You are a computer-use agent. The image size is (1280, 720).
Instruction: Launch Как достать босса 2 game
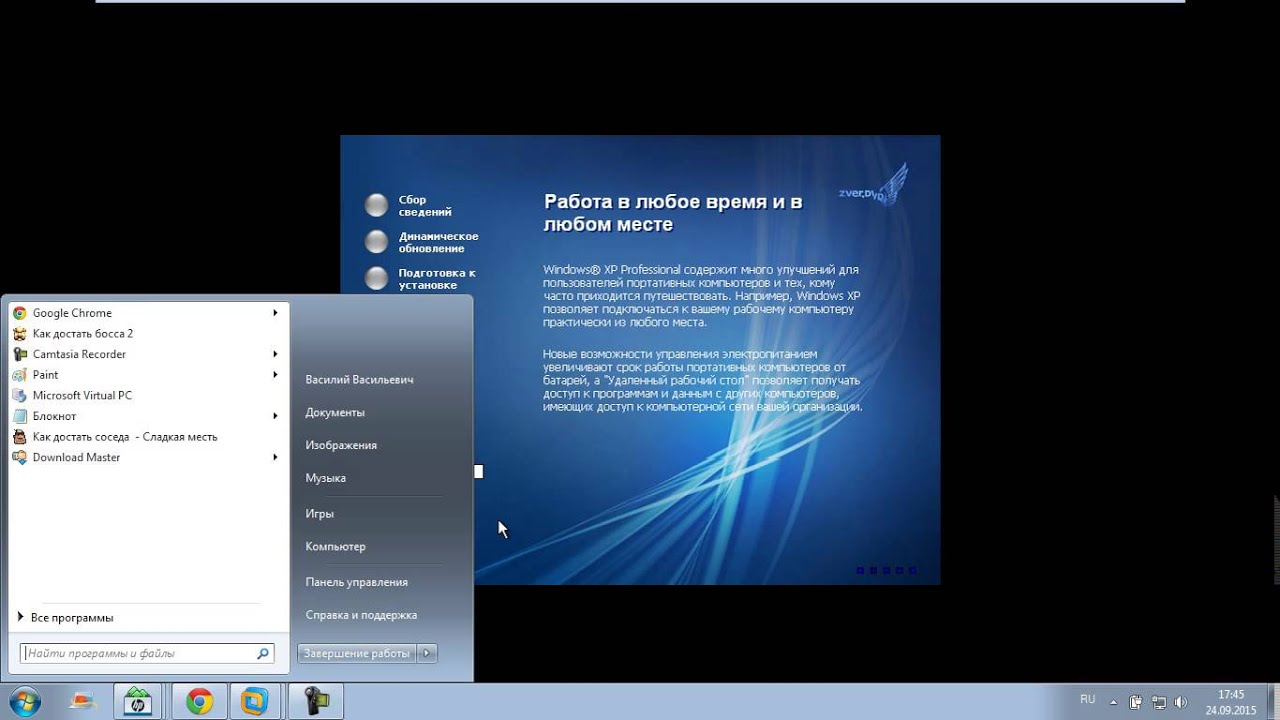[x=148, y=334]
